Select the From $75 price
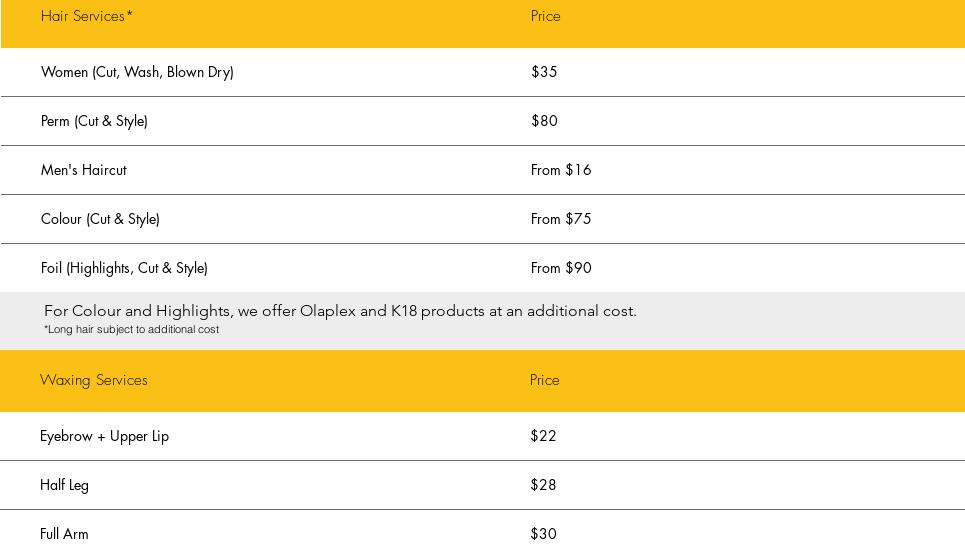Image resolution: width=965 pixels, height=550 pixels. click(x=561, y=219)
